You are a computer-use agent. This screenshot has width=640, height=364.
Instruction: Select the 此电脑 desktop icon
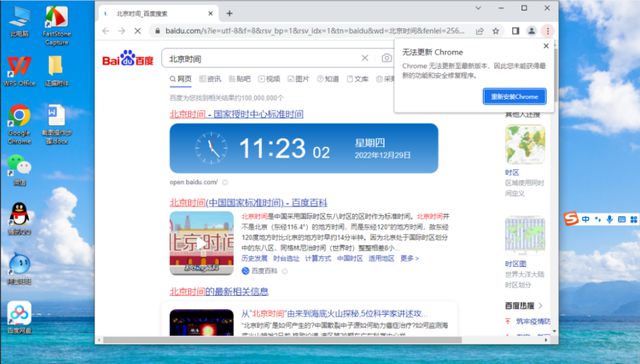click(x=19, y=21)
